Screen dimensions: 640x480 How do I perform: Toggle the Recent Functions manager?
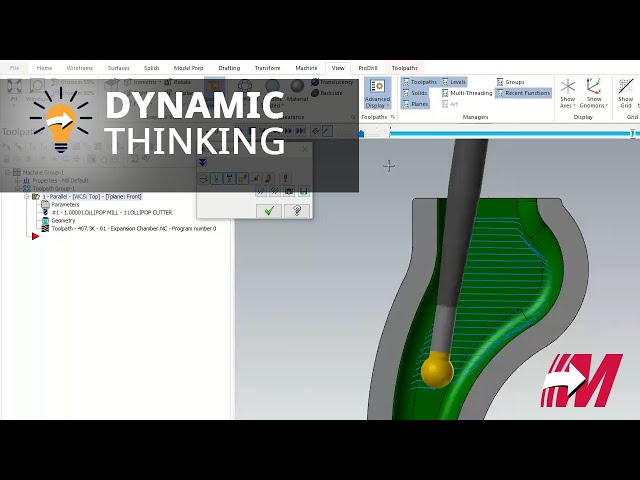(523, 93)
